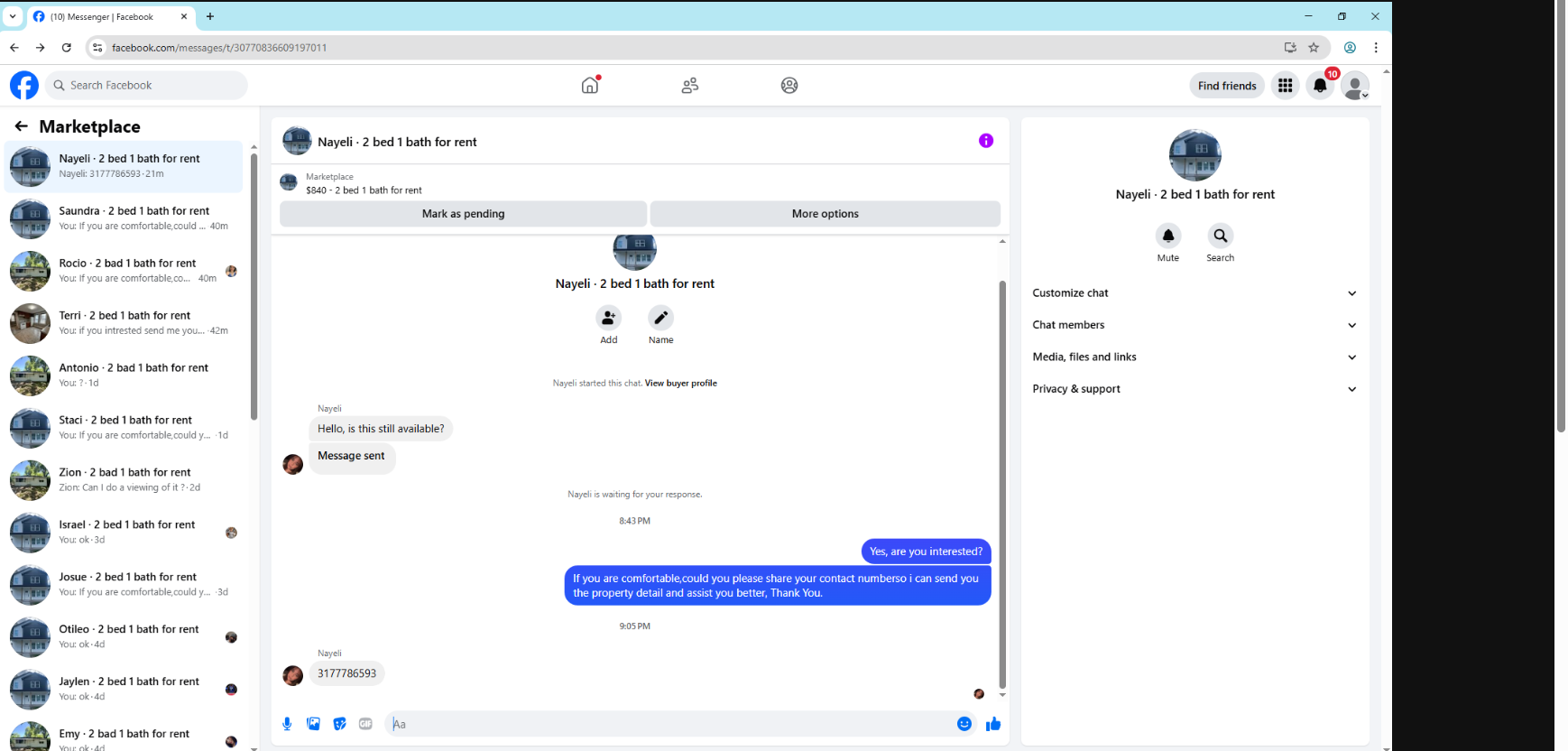This screenshot has width=1568, height=751.
Task: Open the Saundra conversation
Action: click(x=124, y=218)
